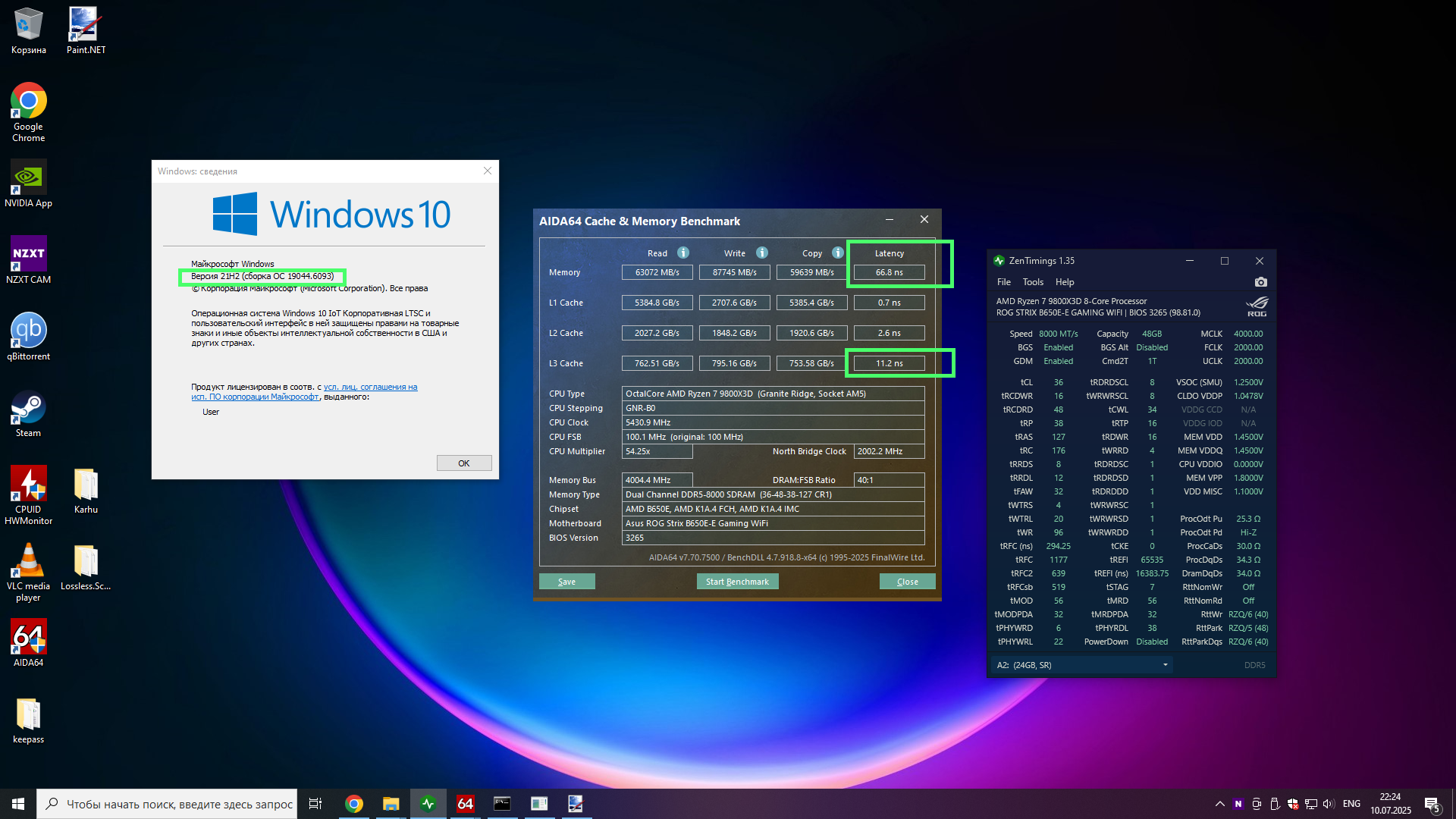Click the tREFI value 65535
Screen dimensions: 1456x819
[x=1152, y=560]
